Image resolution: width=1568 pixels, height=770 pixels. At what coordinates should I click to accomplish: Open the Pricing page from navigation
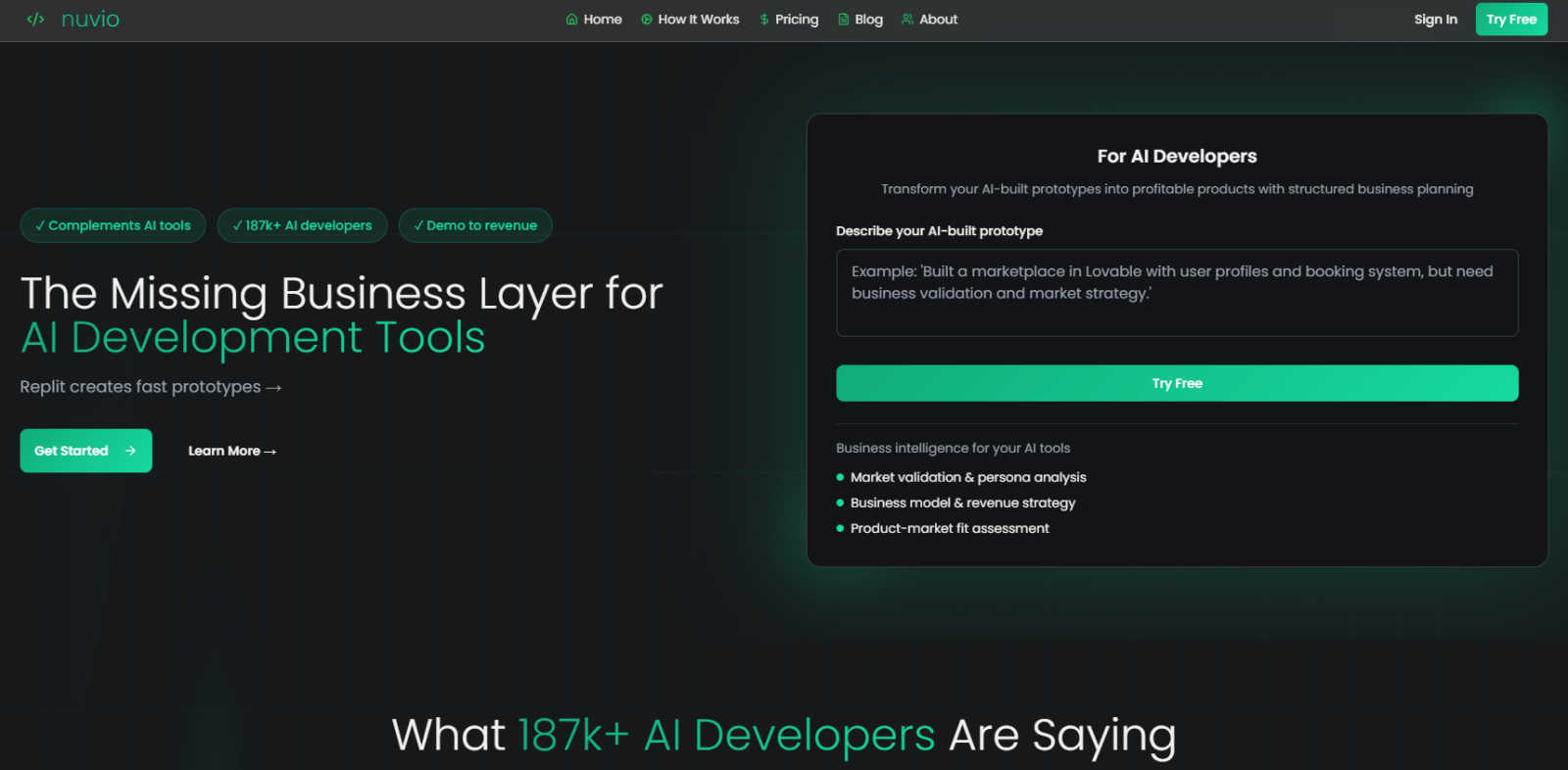tap(796, 20)
